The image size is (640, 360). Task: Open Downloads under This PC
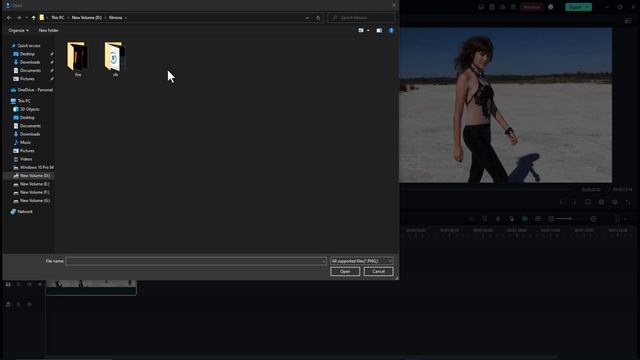(x=30, y=134)
